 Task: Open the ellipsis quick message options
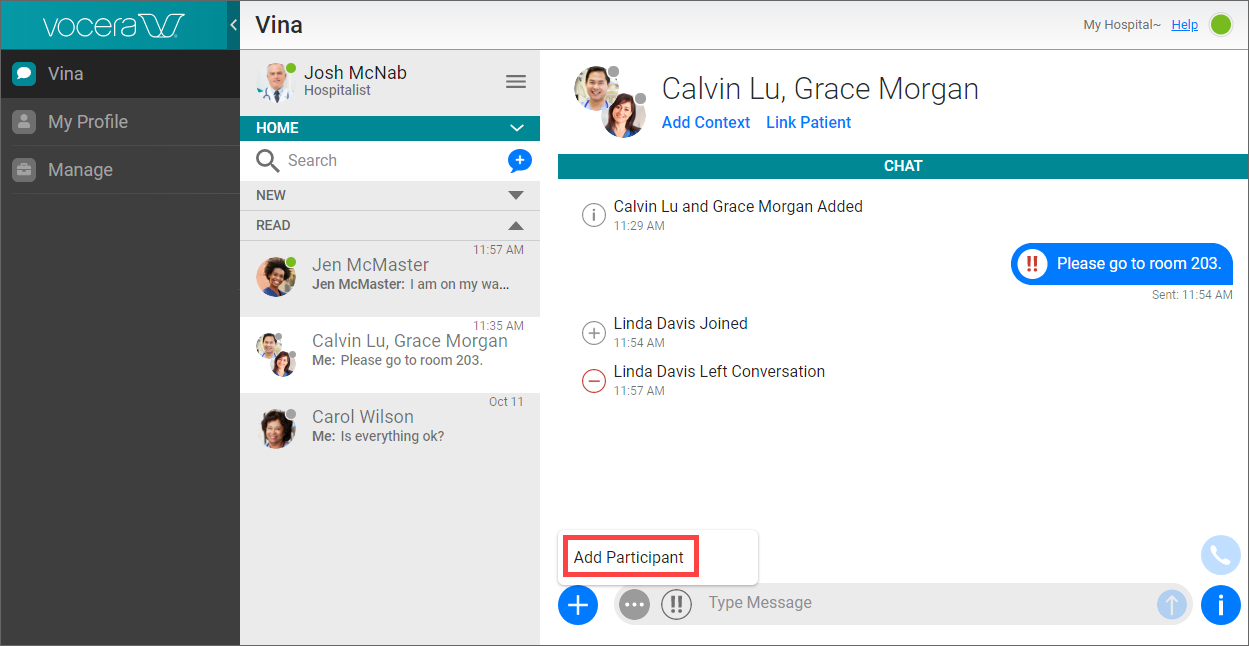coord(635,604)
